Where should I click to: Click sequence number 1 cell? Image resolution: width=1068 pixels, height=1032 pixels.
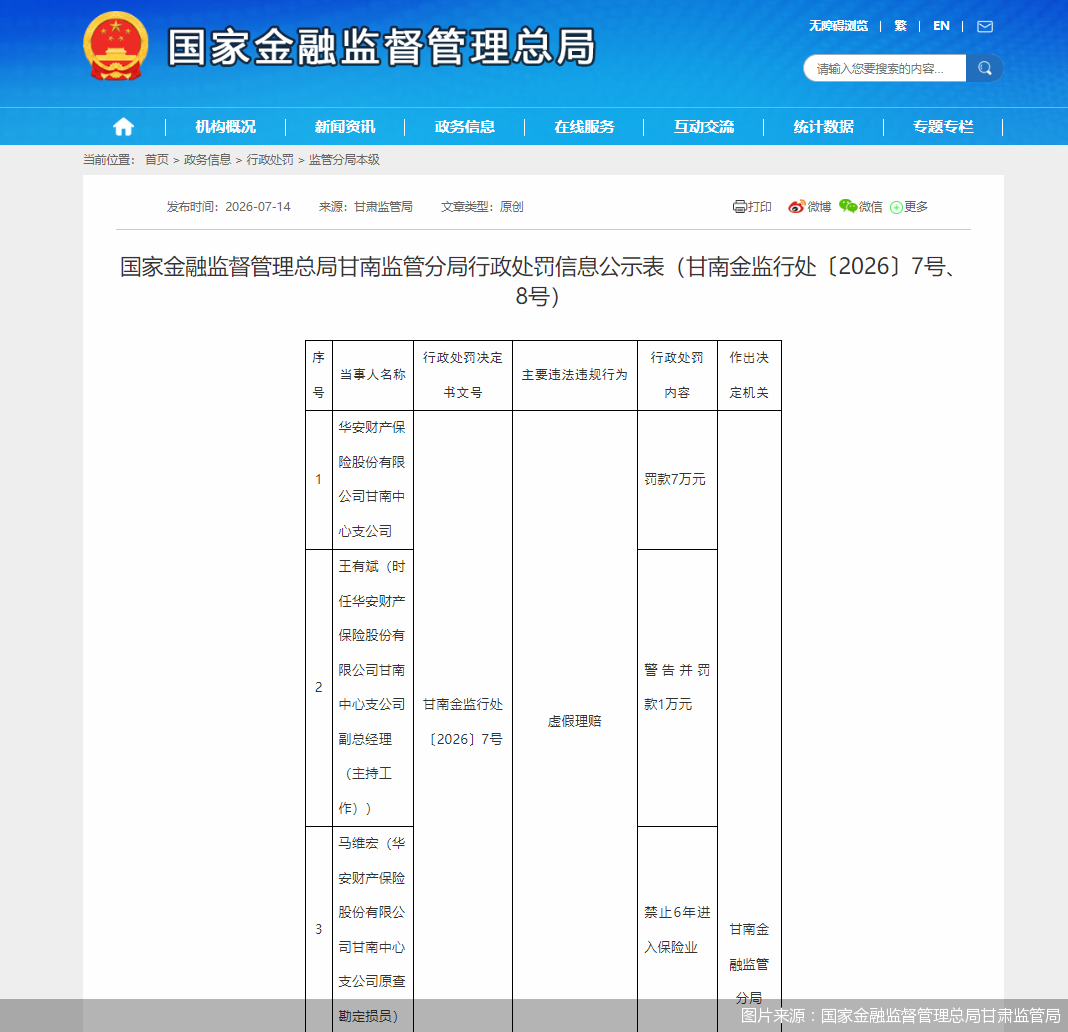318,480
